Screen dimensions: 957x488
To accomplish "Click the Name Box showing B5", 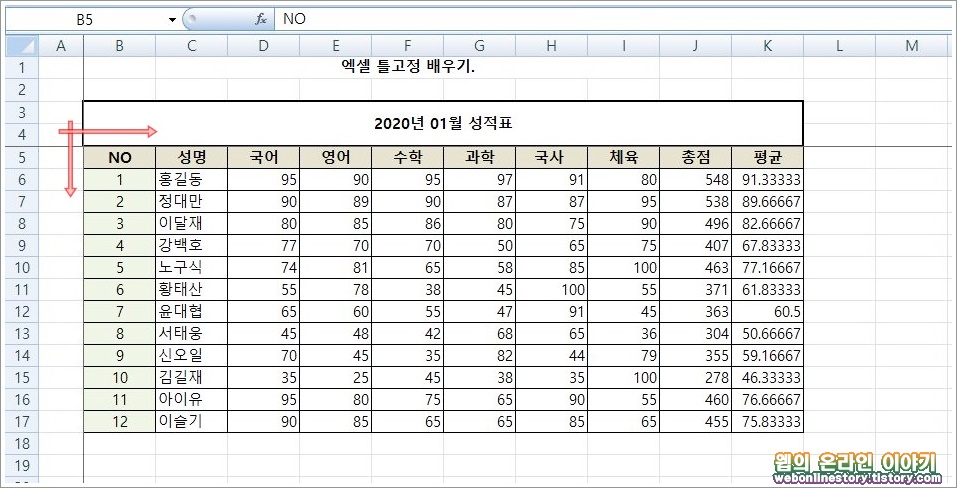I will pyautogui.click(x=85, y=20).
